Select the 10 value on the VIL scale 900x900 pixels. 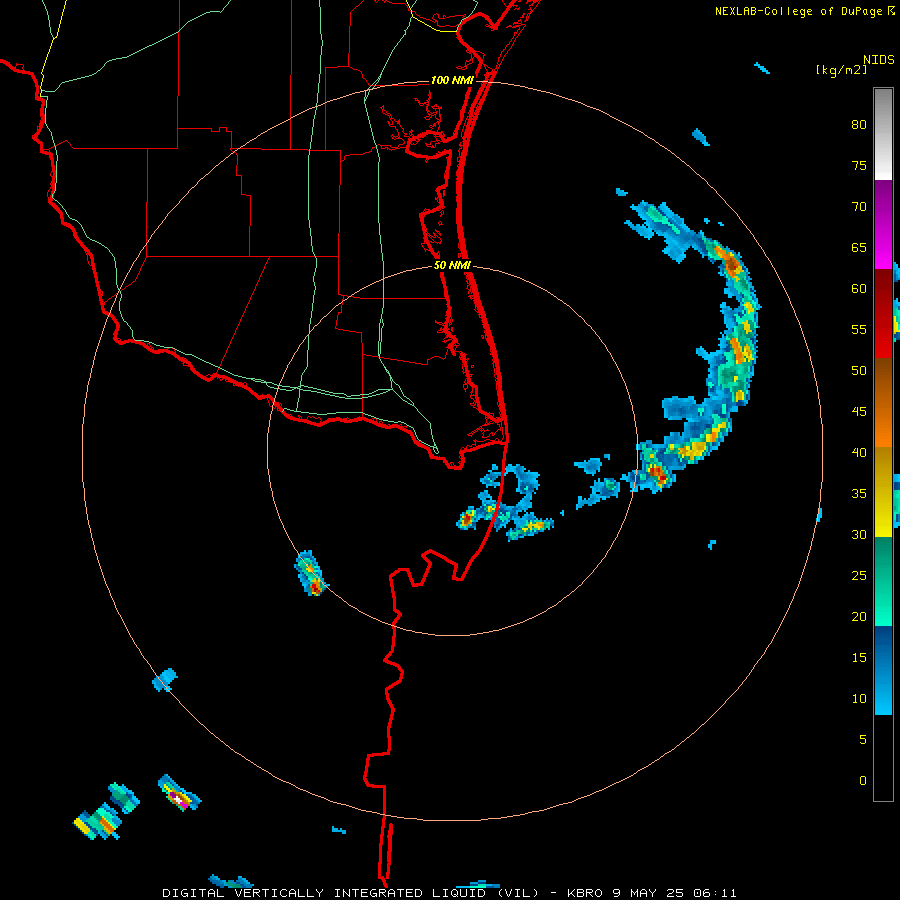(859, 699)
